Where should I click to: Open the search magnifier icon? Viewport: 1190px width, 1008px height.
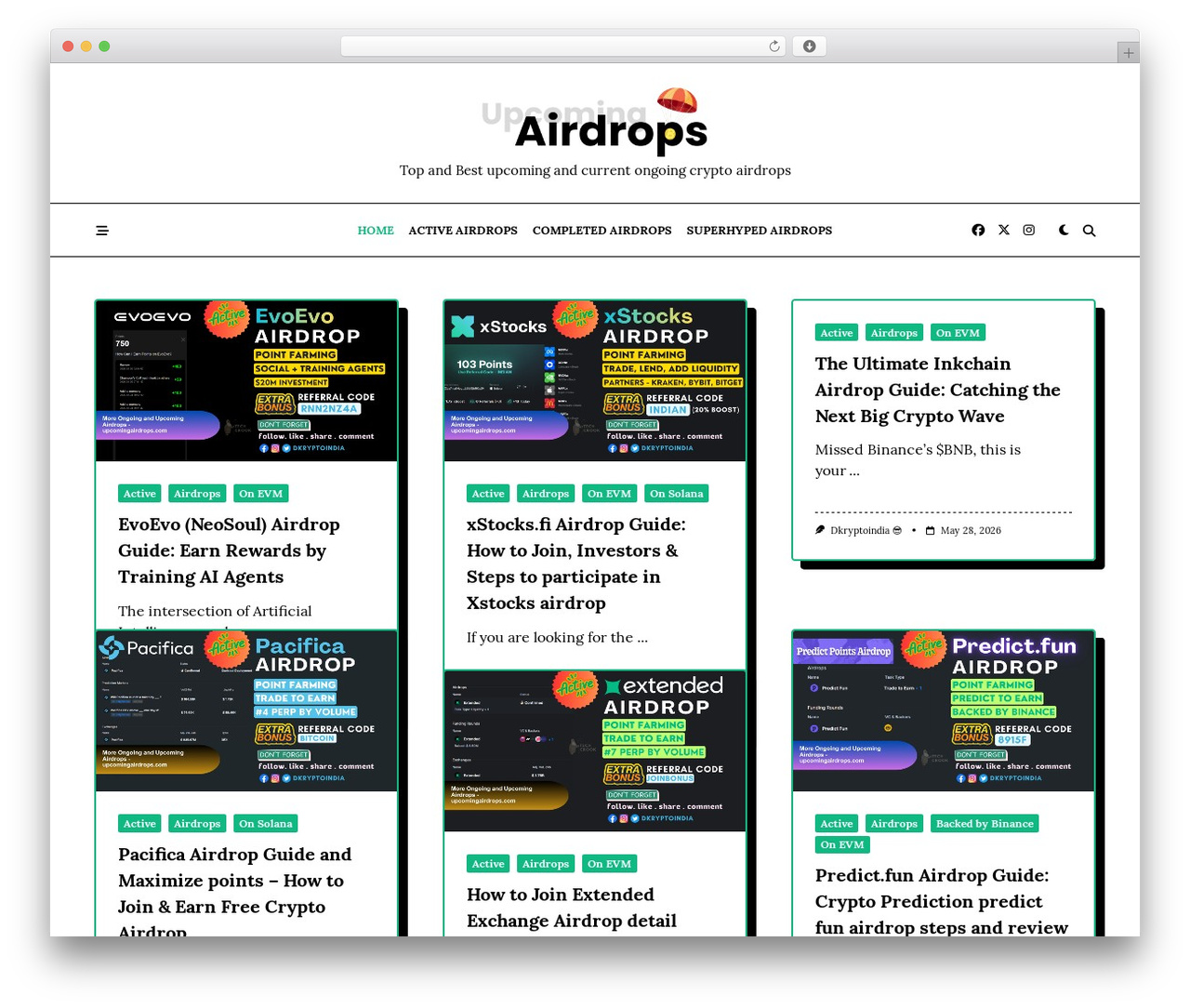click(x=1089, y=231)
